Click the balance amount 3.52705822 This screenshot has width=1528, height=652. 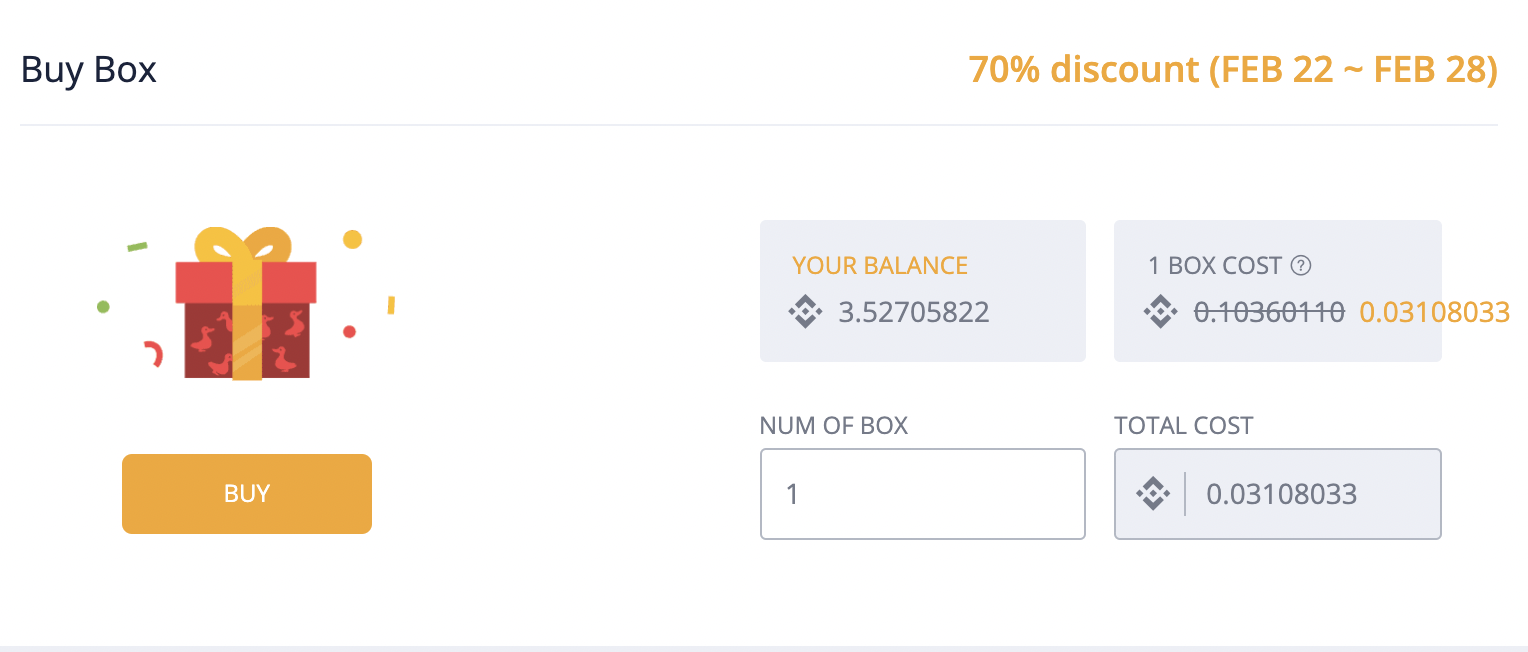click(x=913, y=312)
